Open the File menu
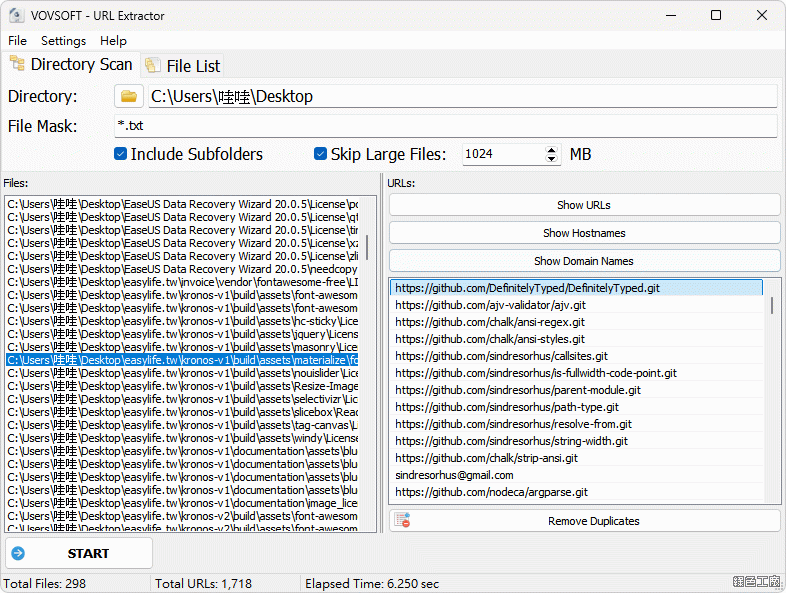The height and width of the screenshot is (593, 786). pyautogui.click(x=18, y=41)
